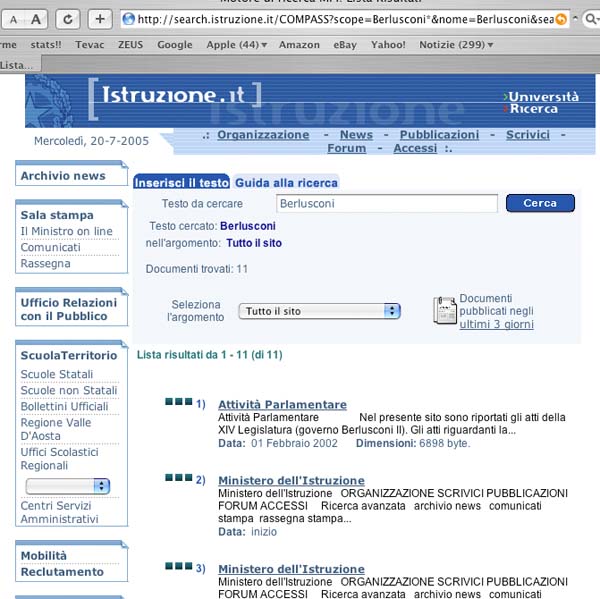
Task: Reload the page with the refresh button
Action: pos(68,19)
